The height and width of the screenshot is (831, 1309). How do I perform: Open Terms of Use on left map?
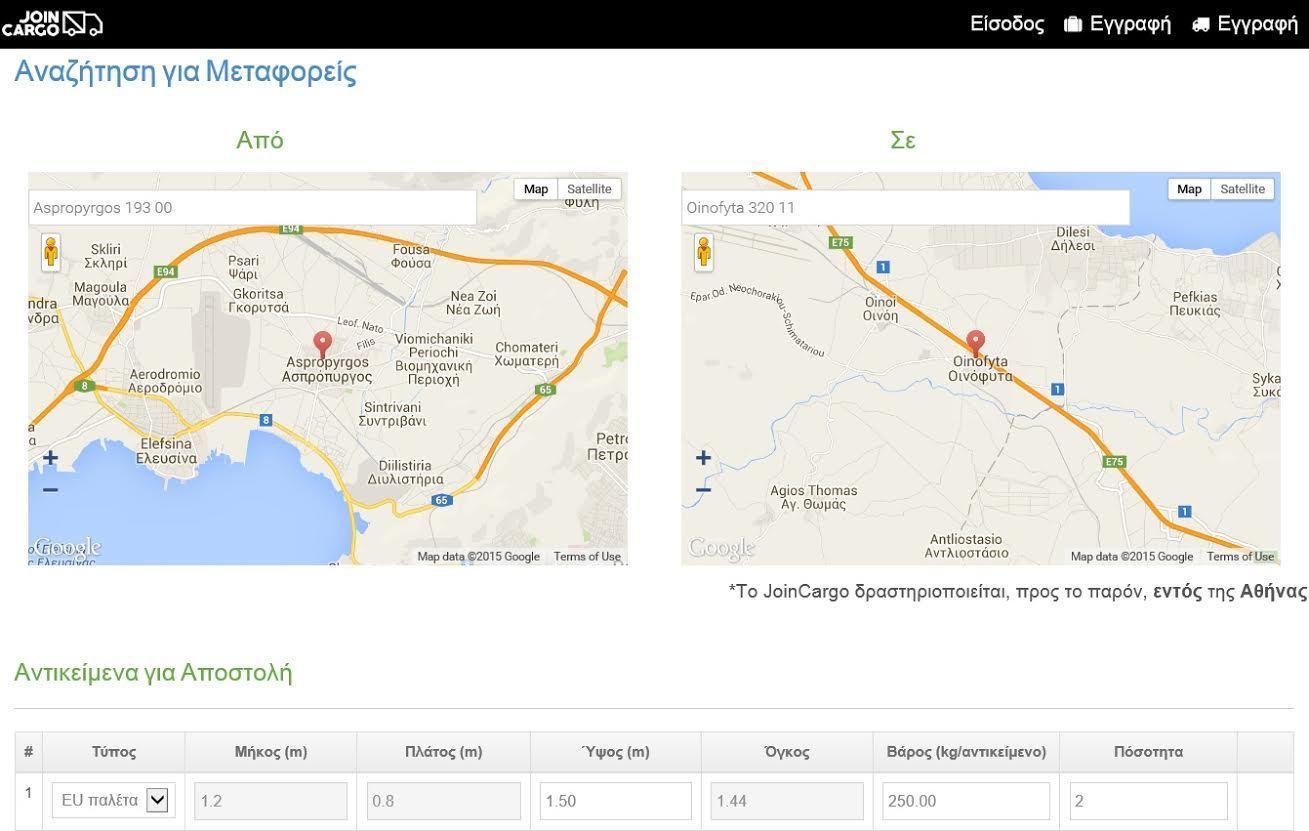(587, 557)
